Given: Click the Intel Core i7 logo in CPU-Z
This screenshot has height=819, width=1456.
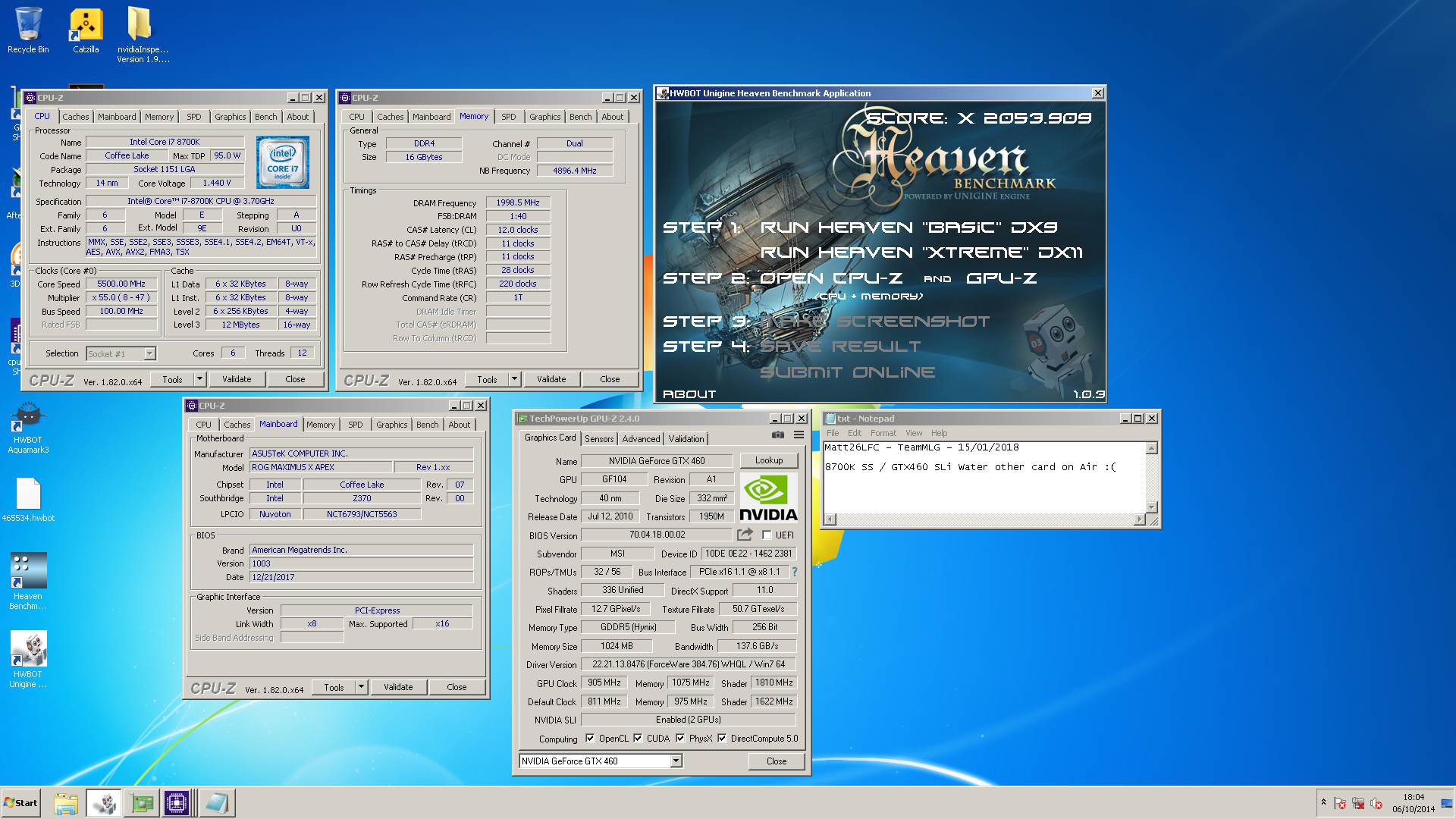Looking at the screenshot, I should coord(282,162).
